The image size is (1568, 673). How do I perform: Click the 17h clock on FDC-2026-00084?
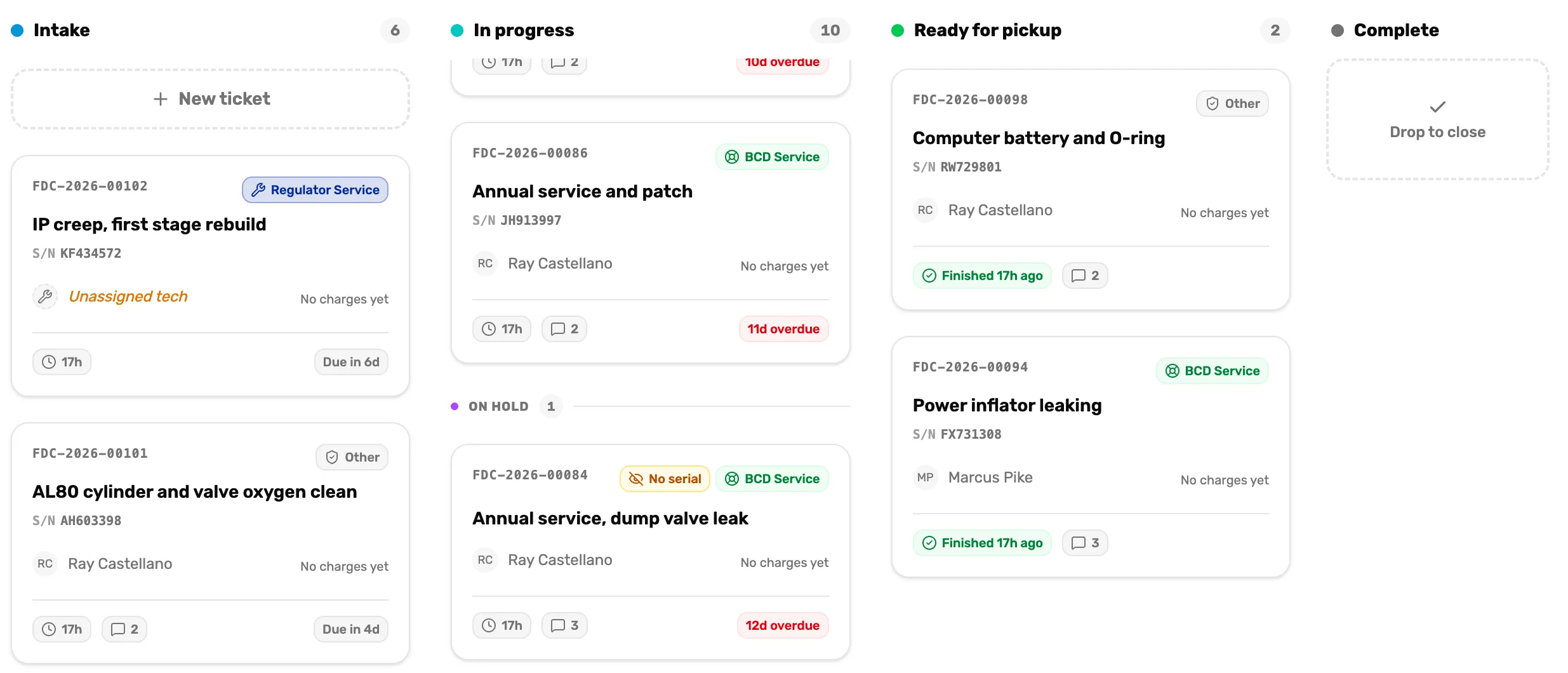(502, 625)
